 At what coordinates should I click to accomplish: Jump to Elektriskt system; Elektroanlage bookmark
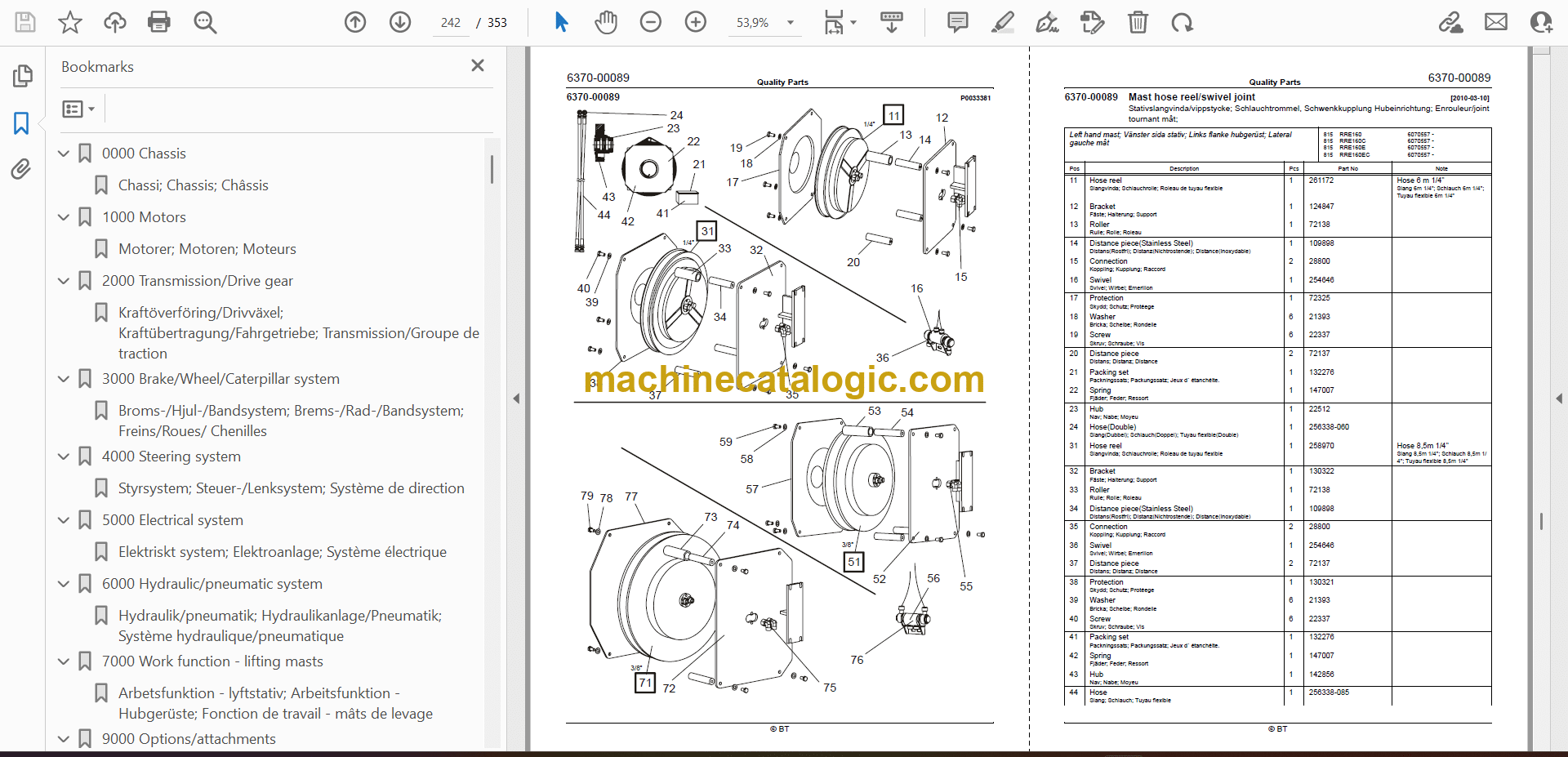point(283,552)
